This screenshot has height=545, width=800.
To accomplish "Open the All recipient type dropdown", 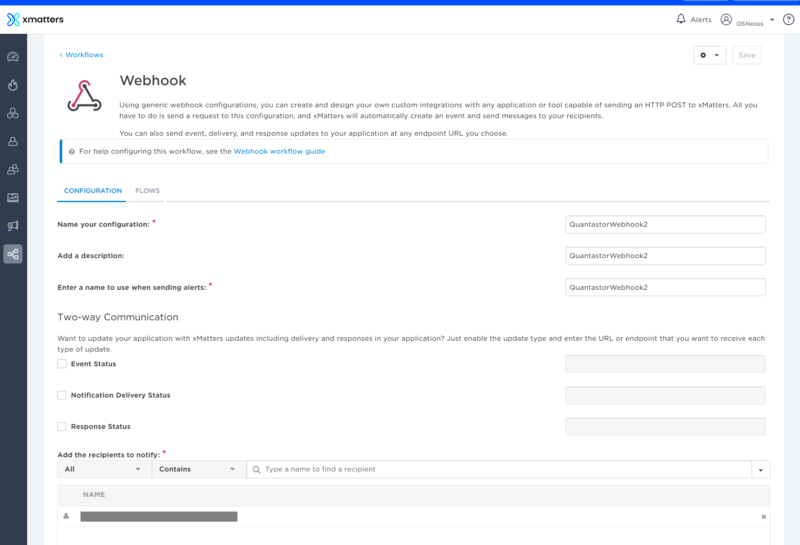I will [104, 469].
